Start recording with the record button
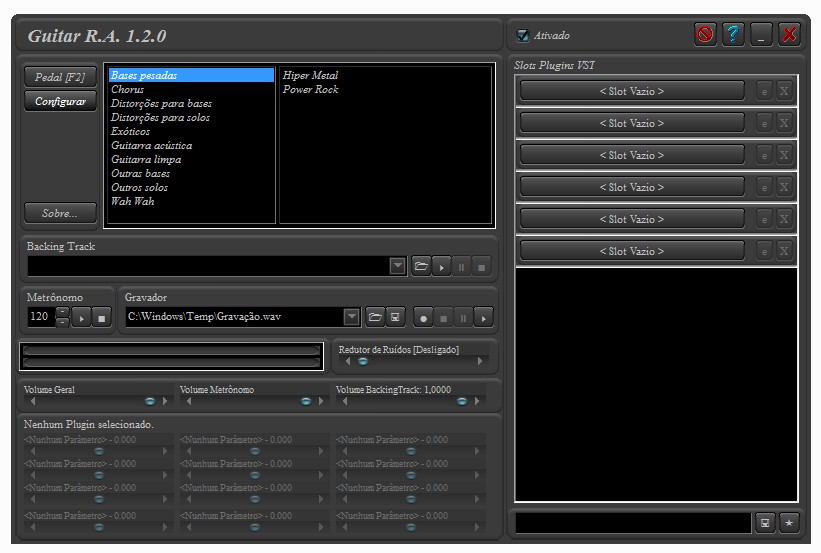The height and width of the screenshot is (553, 821). click(423, 317)
